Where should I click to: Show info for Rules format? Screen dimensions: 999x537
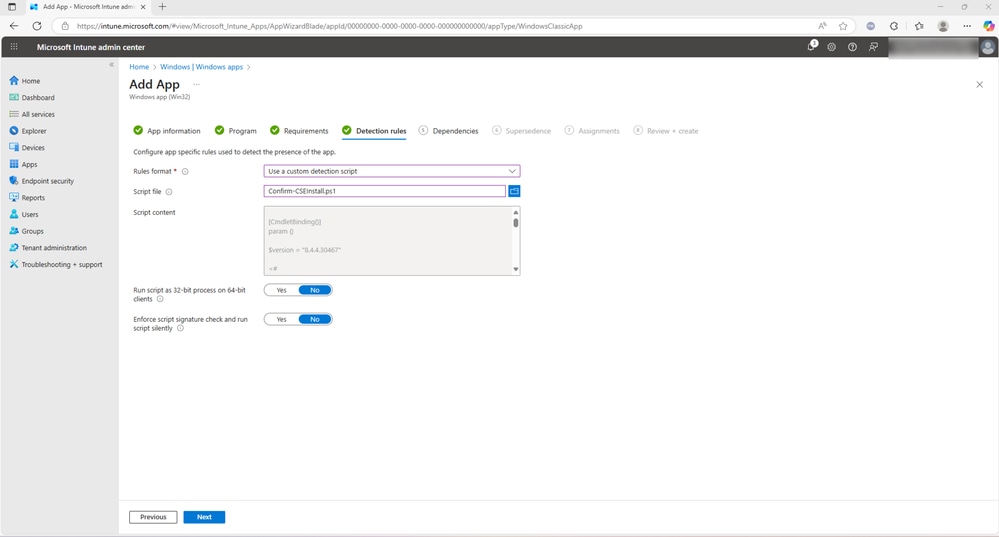(x=185, y=171)
